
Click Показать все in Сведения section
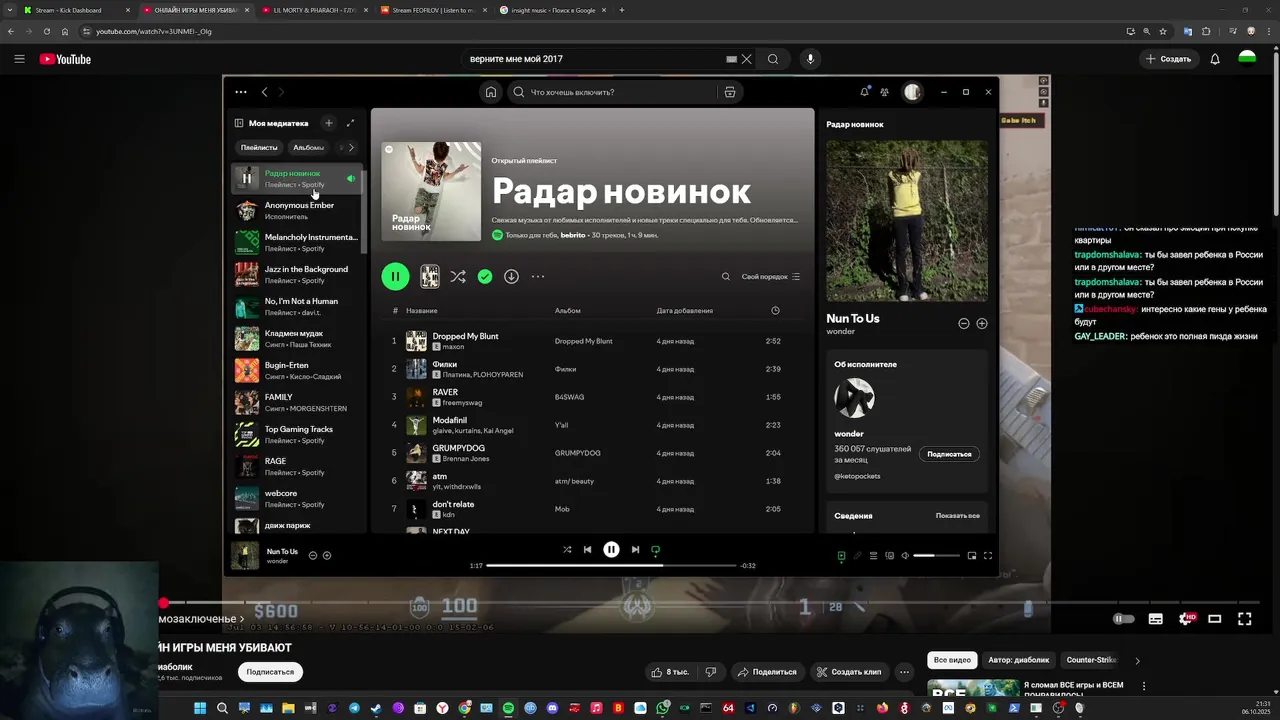957,516
